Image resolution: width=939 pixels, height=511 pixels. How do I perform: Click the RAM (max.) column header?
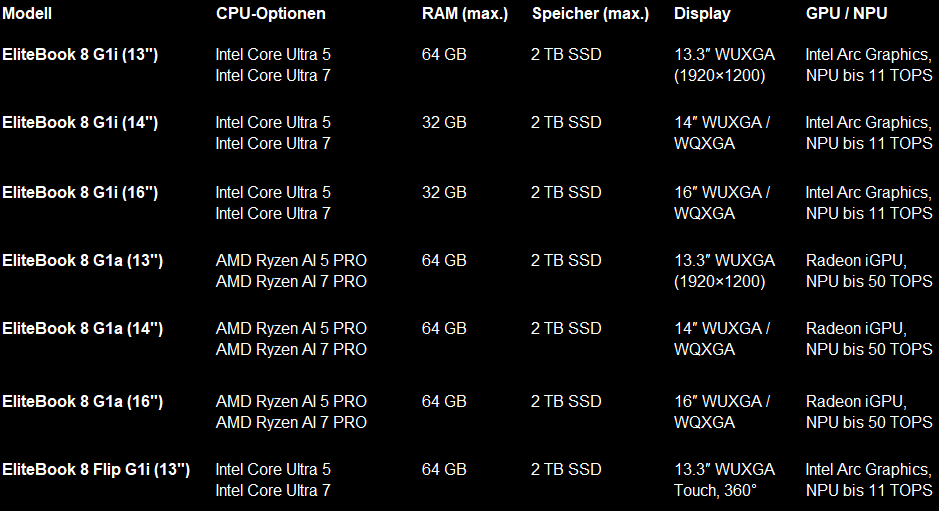(465, 14)
